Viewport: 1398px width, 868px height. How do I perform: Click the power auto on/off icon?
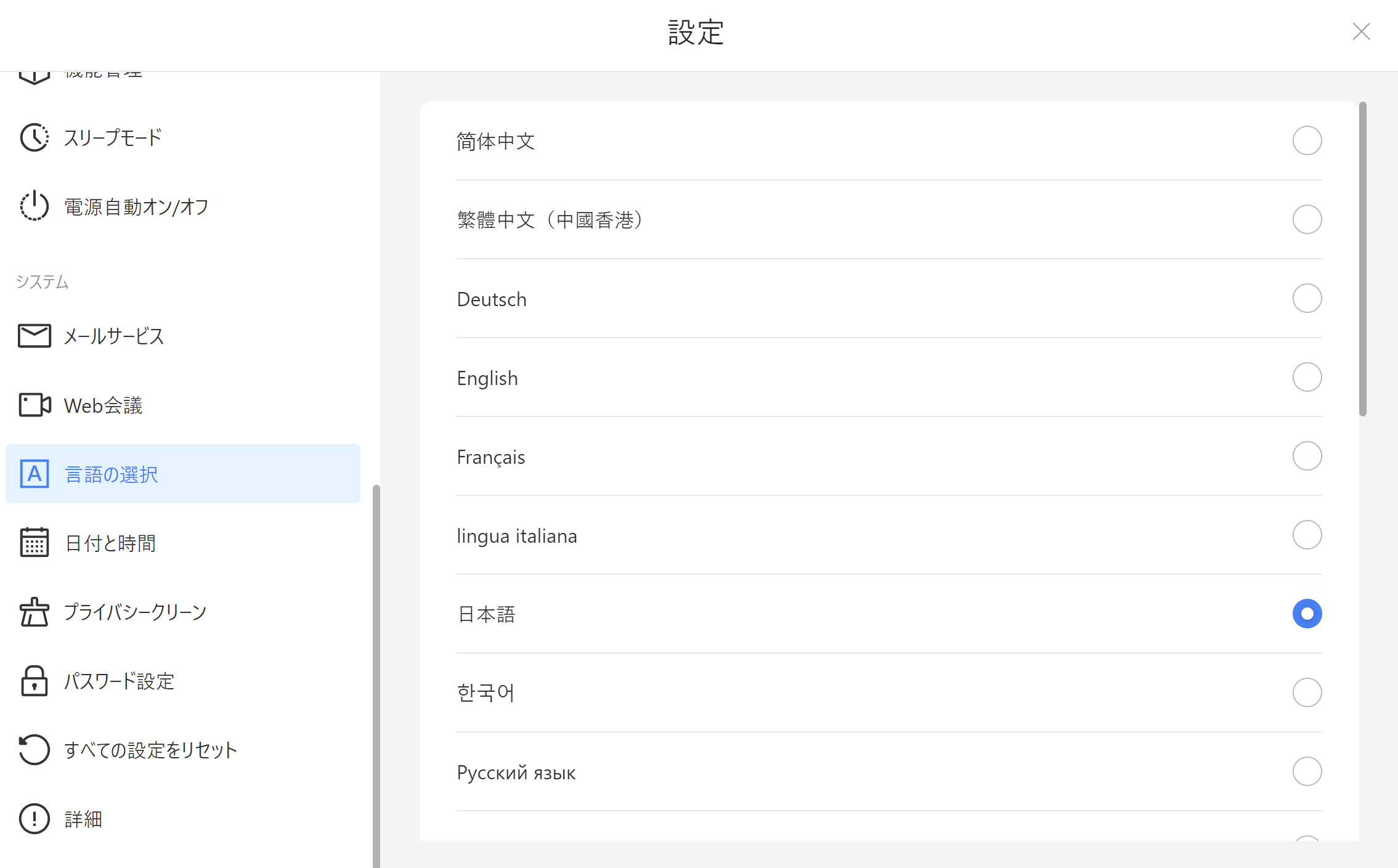tap(35, 206)
